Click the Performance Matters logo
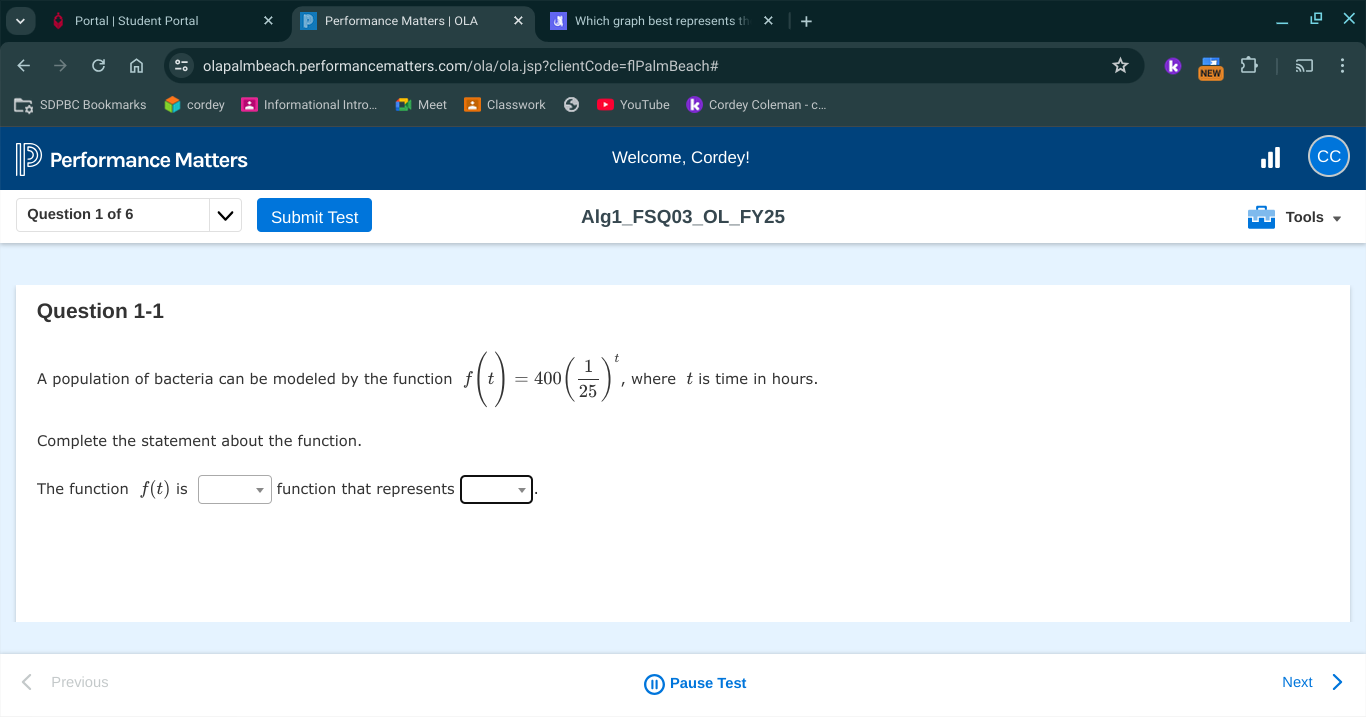The height and width of the screenshot is (717, 1366). (x=132, y=159)
